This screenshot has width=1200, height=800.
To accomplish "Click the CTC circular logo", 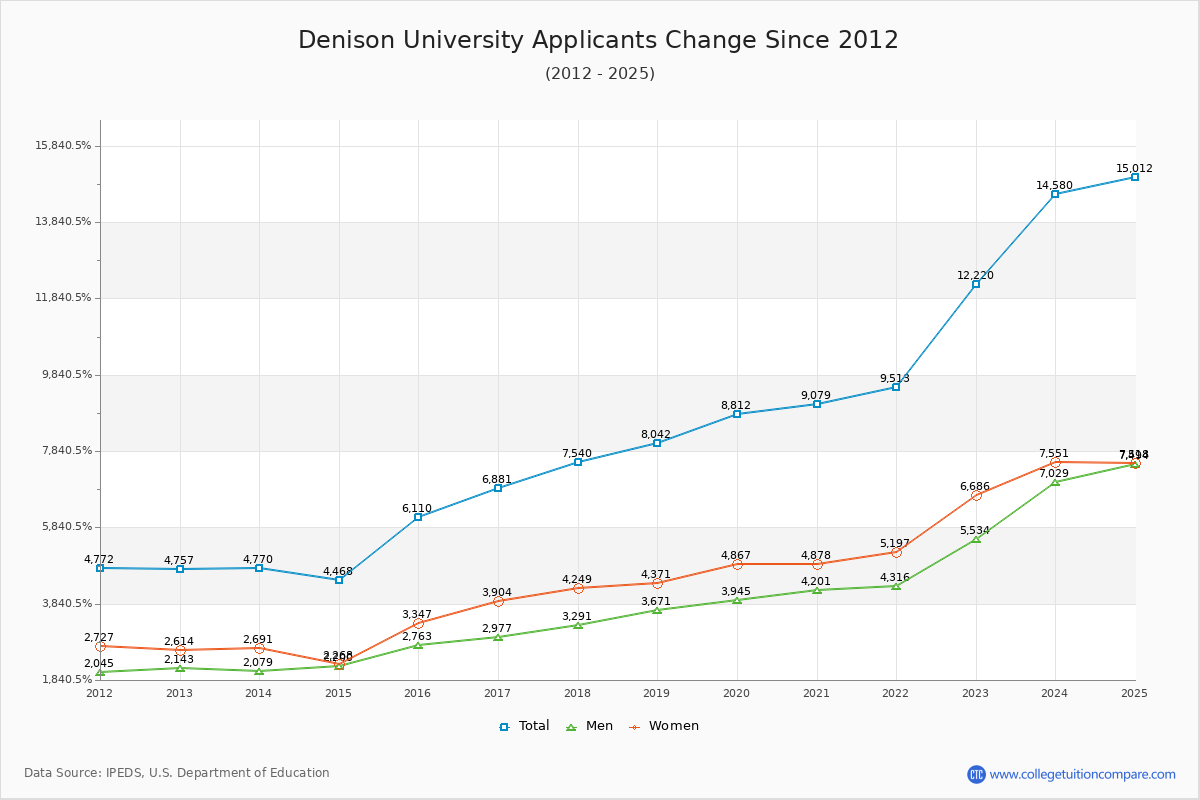I will pyautogui.click(x=978, y=772).
